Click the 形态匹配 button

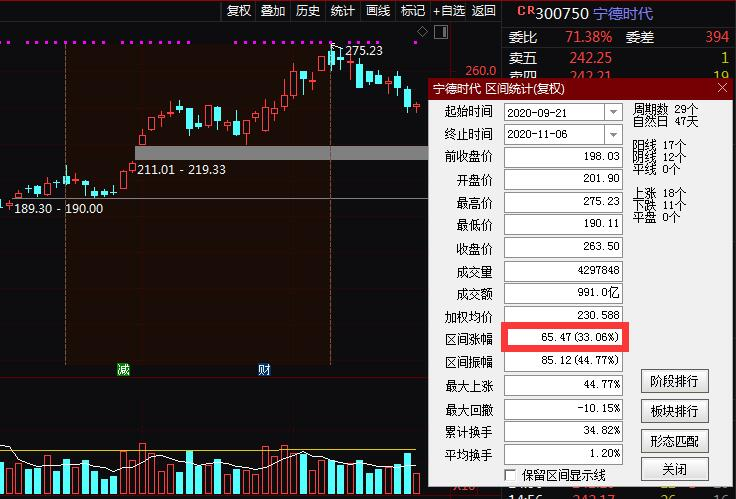[675, 441]
